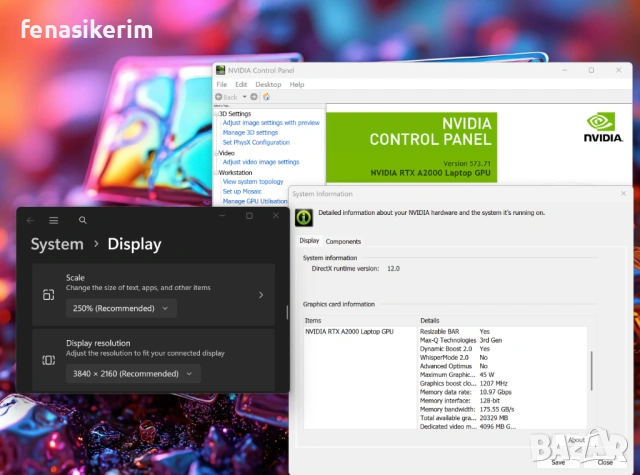Click the Max-Q Technologies 3rd Gen row
Image resolution: width=640 pixels, height=475 pixels.
pos(503,340)
